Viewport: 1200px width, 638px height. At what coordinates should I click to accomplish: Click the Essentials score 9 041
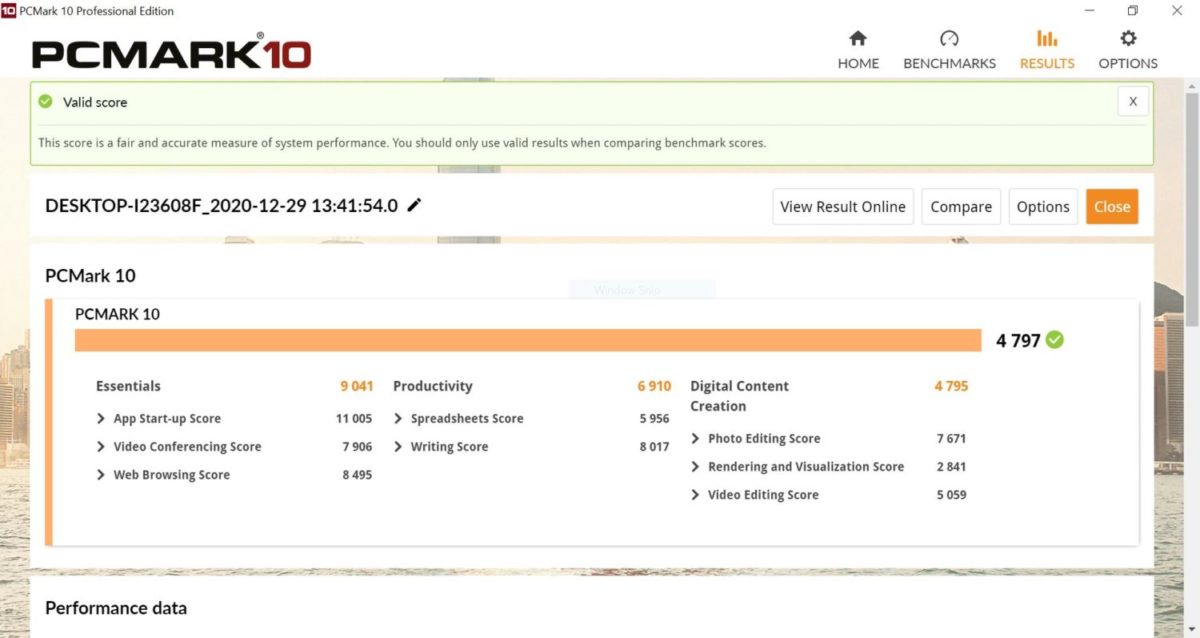tap(357, 386)
